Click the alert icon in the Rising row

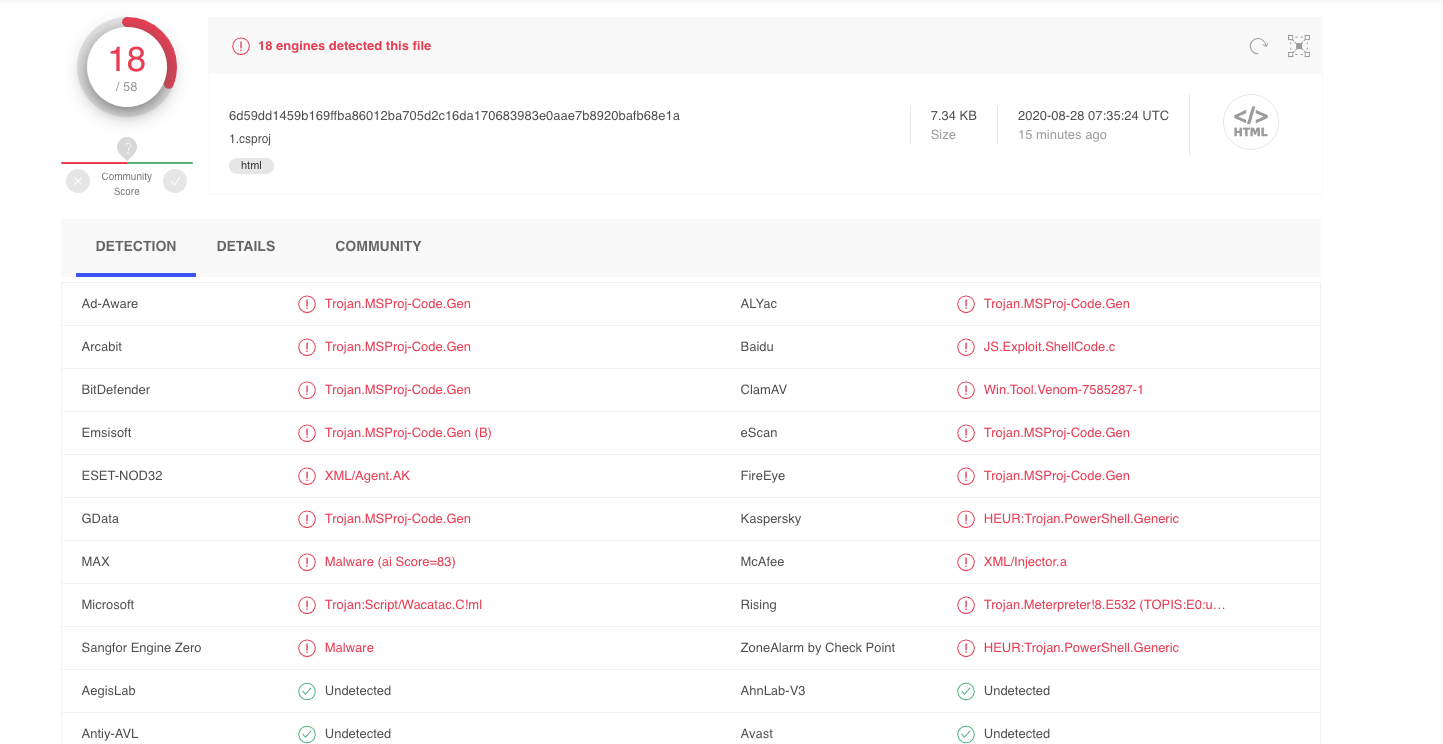(x=966, y=605)
